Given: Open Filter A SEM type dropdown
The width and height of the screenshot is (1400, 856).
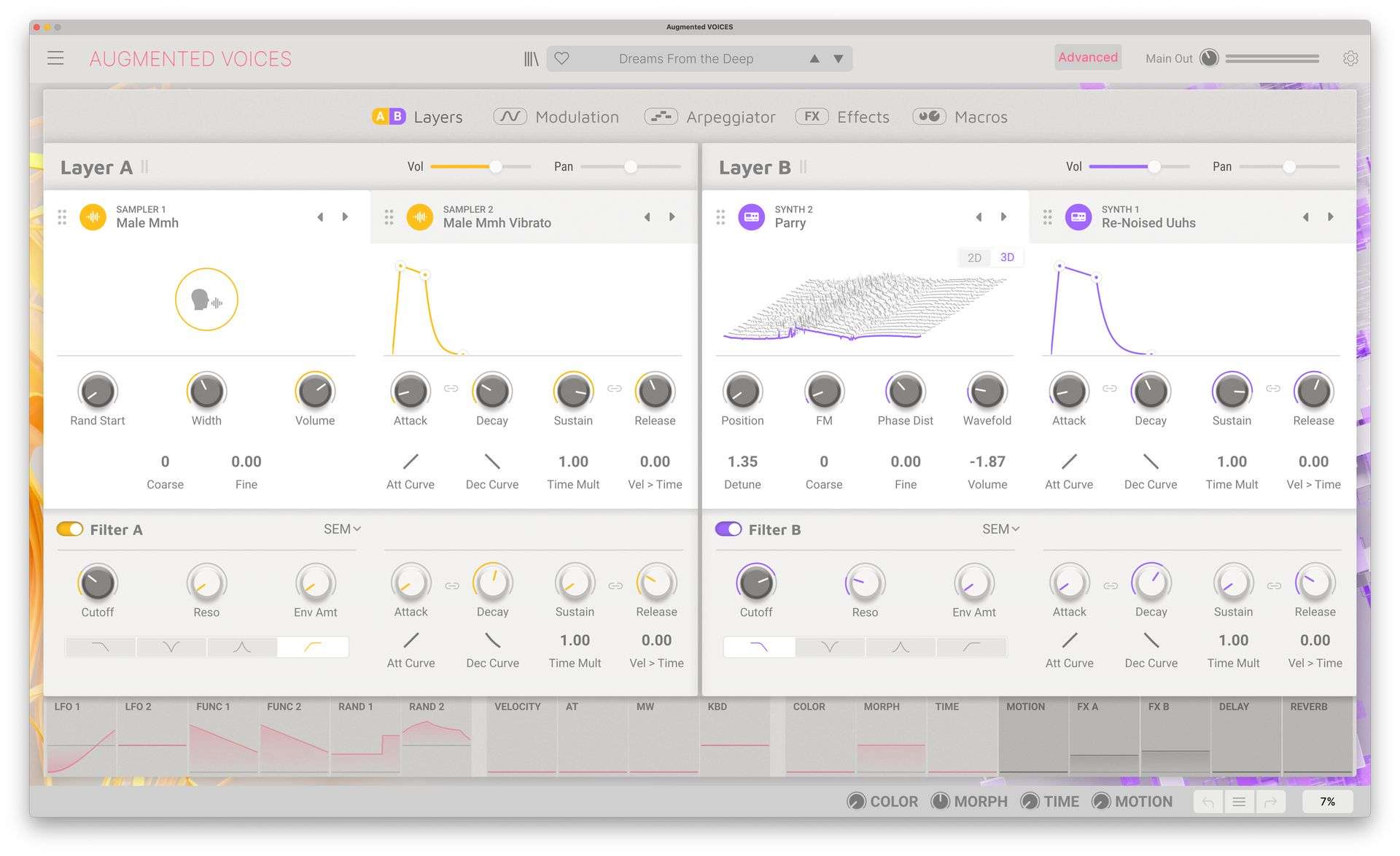Looking at the screenshot, I should coord(342,529).
